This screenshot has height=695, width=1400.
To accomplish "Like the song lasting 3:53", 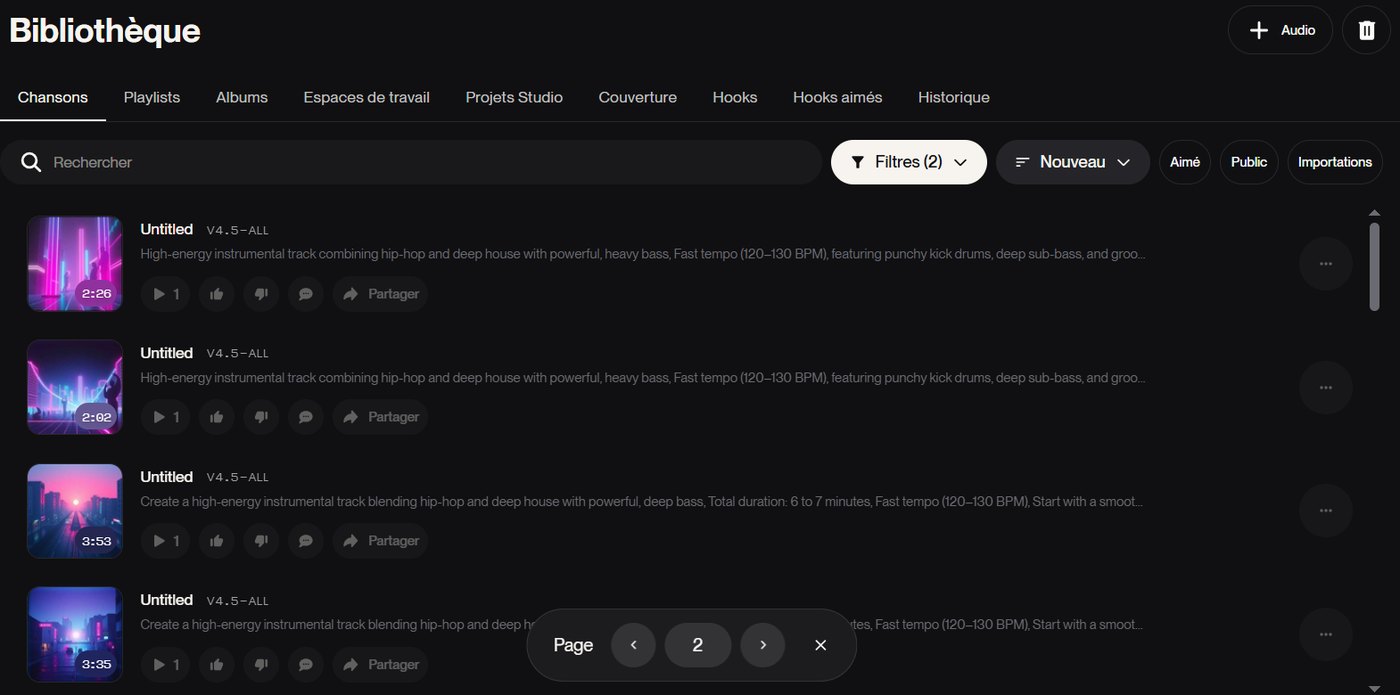I will (x=216, y=541).
